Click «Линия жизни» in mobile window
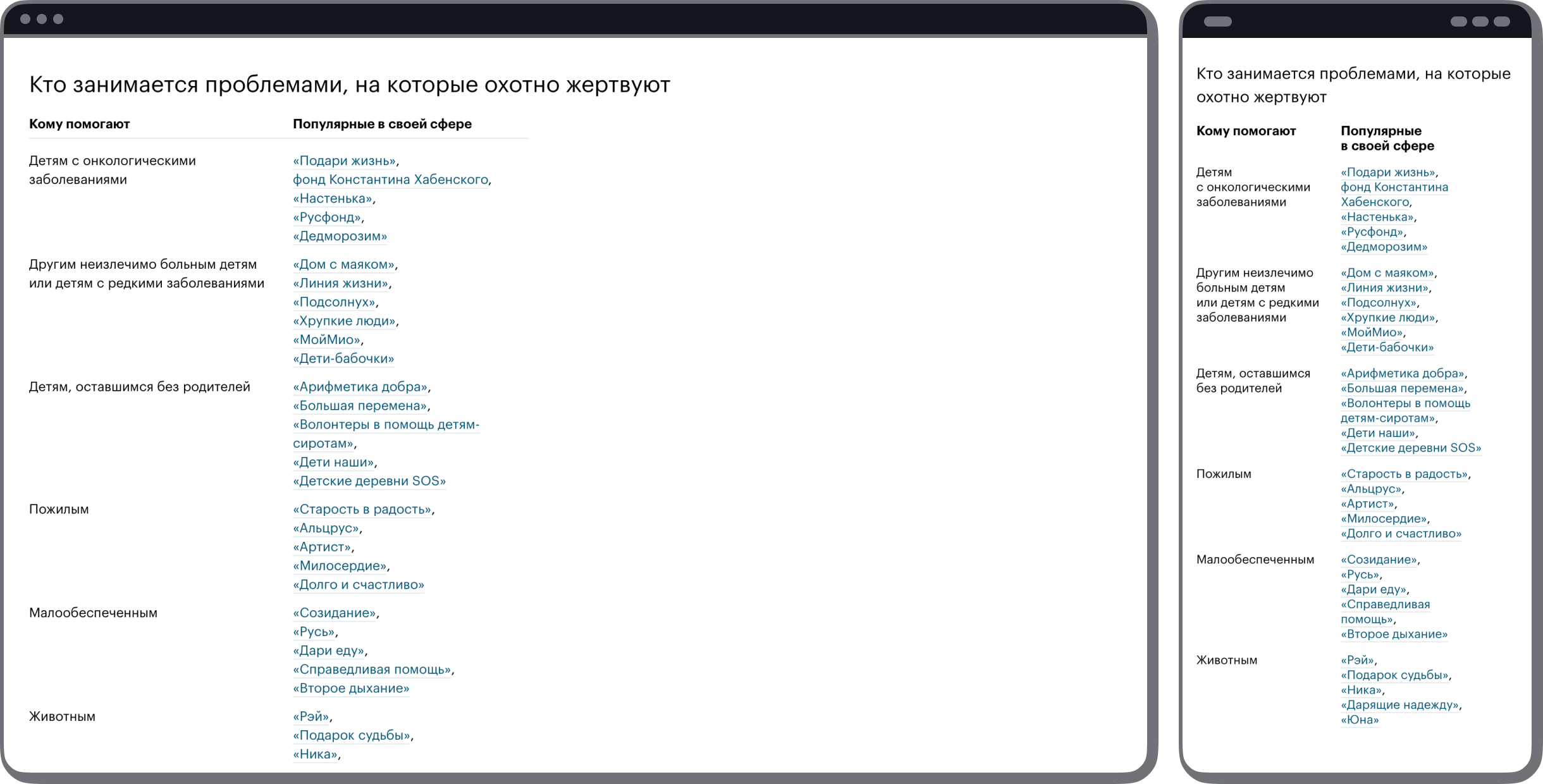This screenshot has width=1543, height=784. 1385,288
